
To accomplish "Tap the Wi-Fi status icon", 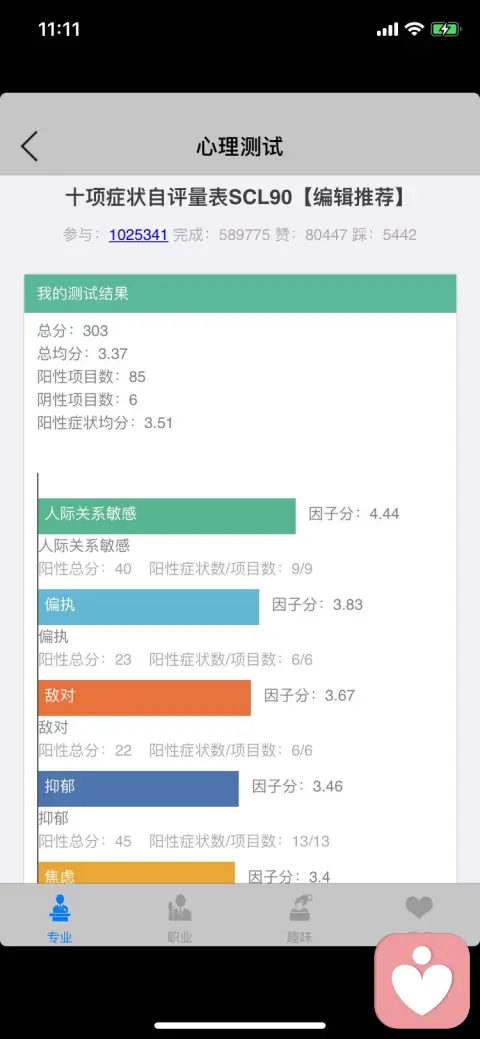I will 415,29.
